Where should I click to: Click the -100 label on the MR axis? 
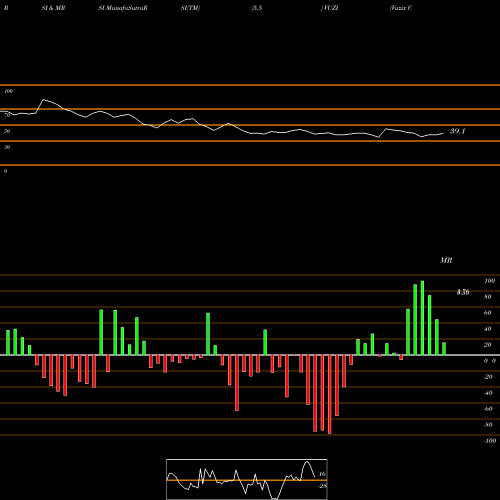tap(490, 441)
